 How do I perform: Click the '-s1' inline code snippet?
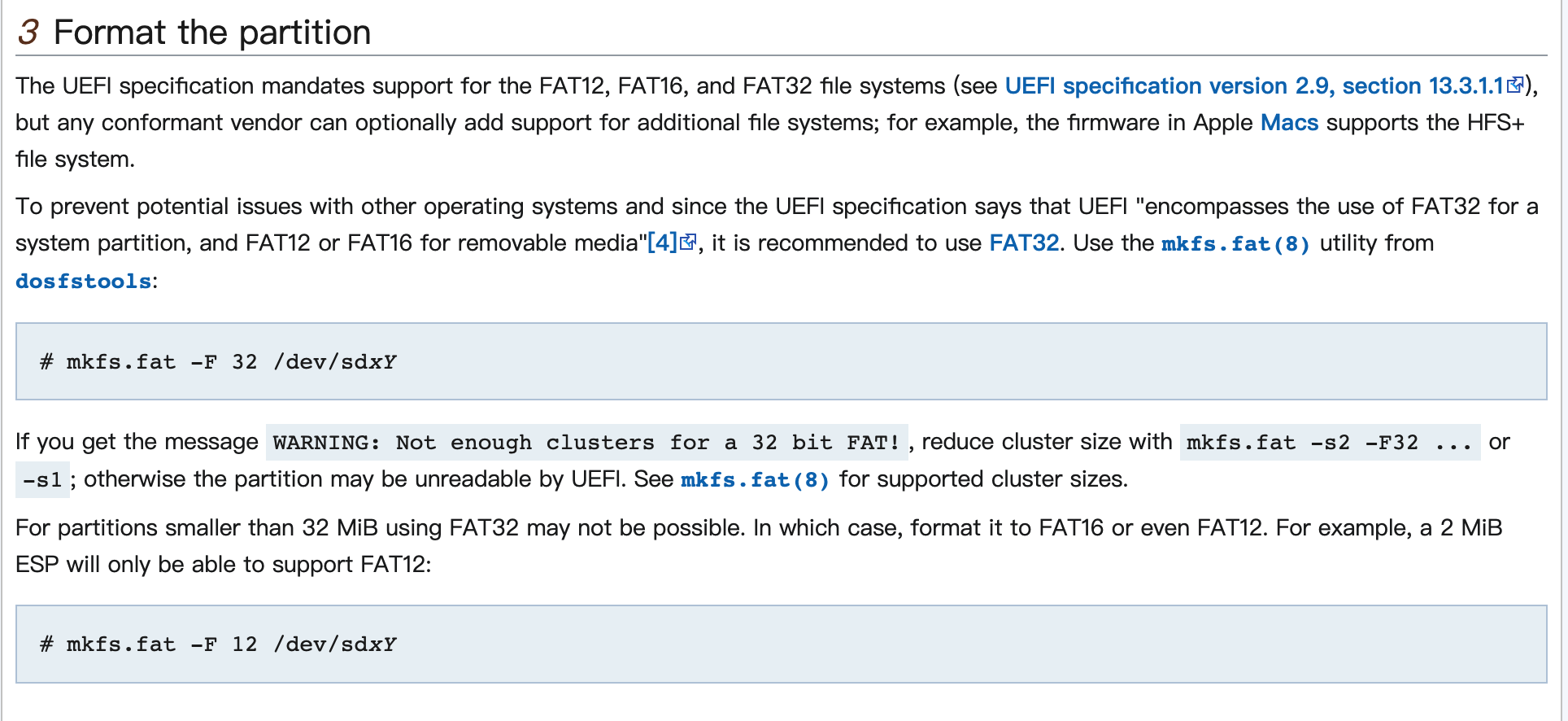click(x=42, y=480)
